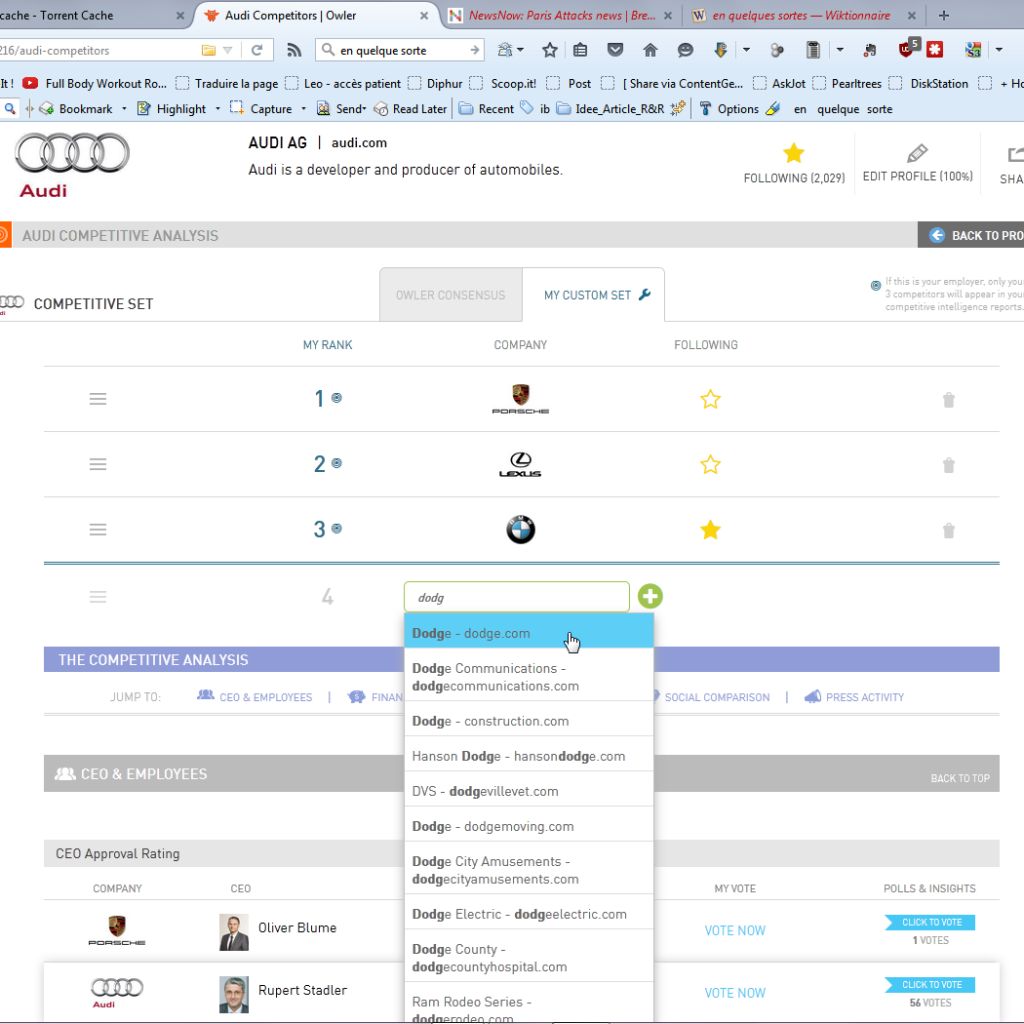Open the Capture dropdown arrow
Viewport: 1024px width, 1024px height.
tap(304, 108)
